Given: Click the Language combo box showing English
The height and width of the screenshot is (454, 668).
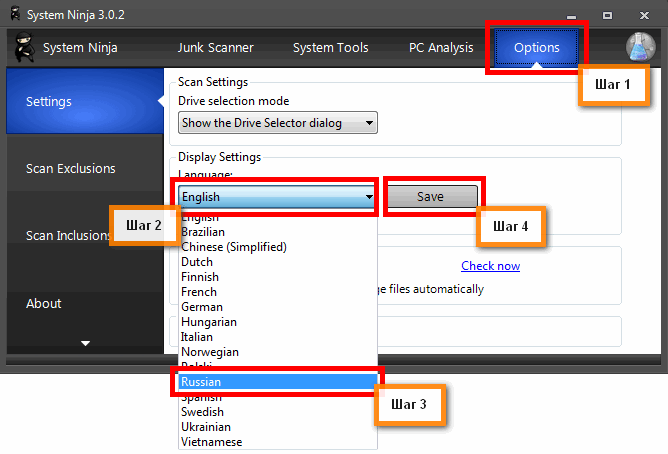Looking at the screenshot, I should pos(277,196).
